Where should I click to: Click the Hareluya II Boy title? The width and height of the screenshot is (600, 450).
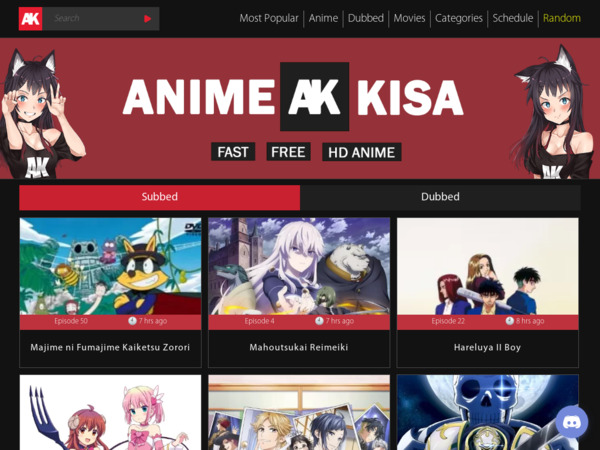487,347
